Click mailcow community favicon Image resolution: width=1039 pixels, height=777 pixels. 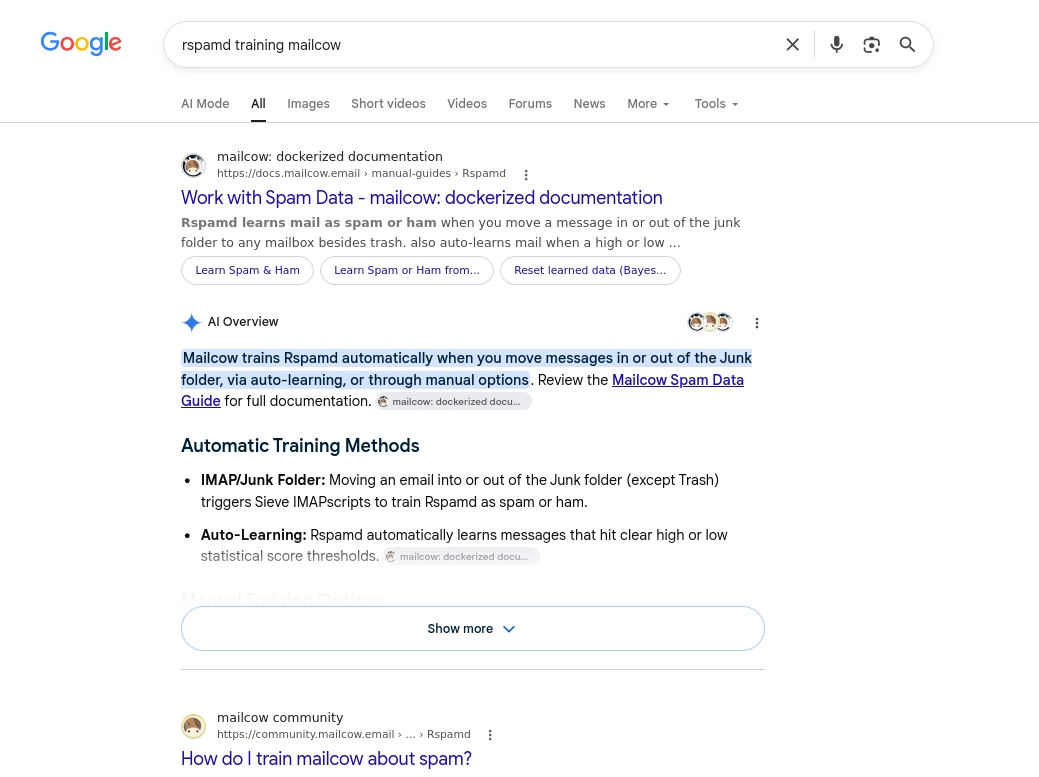click(x=193, y=726)
